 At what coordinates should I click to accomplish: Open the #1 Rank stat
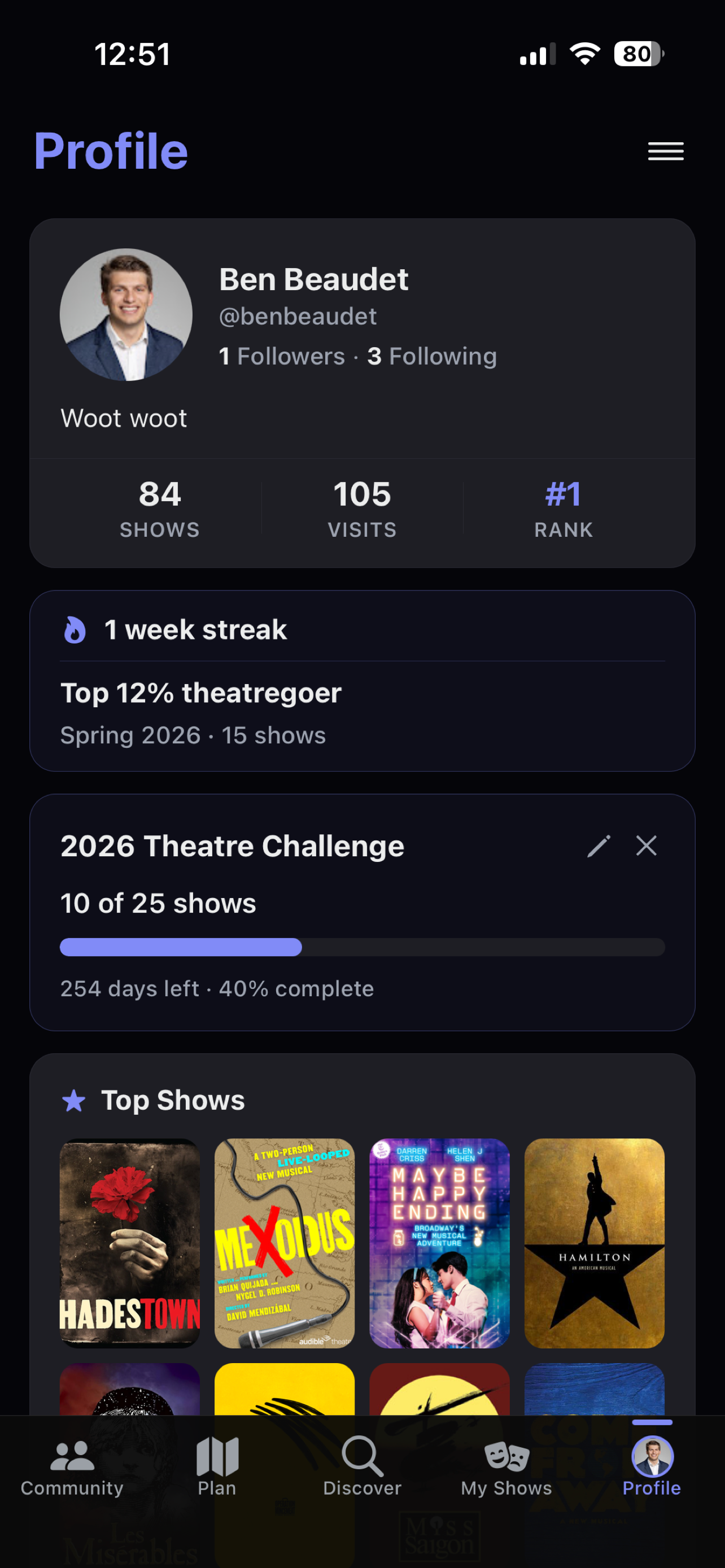tap(564, 508)
